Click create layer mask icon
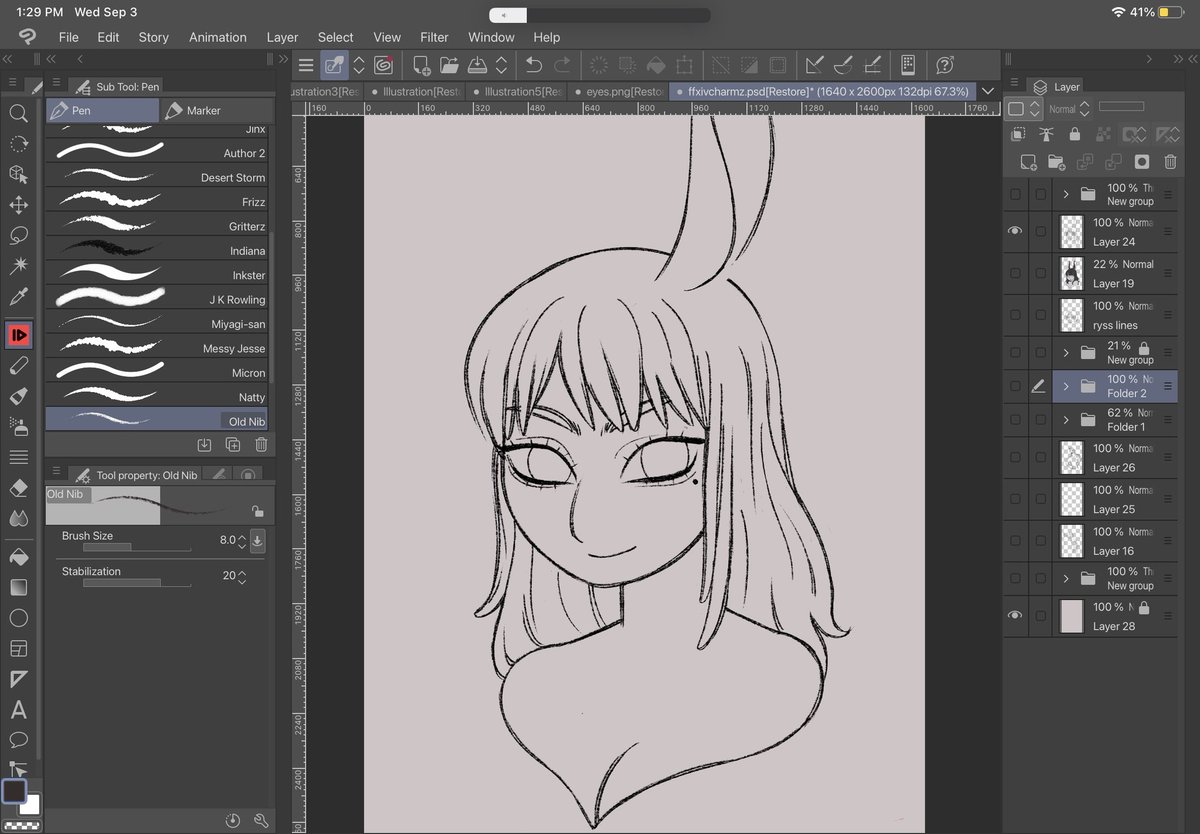Screen dimensions: 1200x834 [x=1142, y=161]
